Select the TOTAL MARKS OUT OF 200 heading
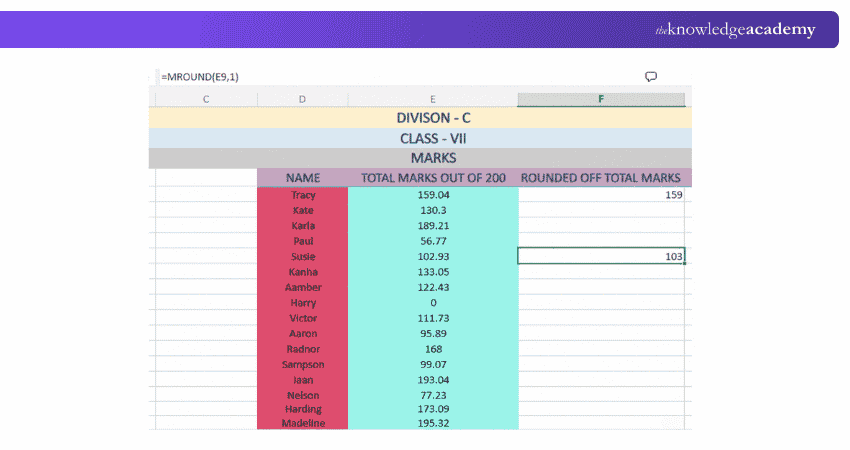The width and height of the screenshot is (850, 450). 433,177
